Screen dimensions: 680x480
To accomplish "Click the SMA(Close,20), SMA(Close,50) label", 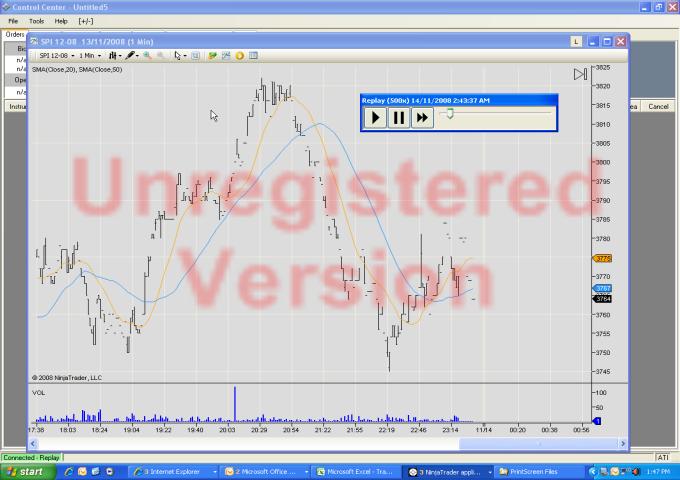I will [x=77, y=69].
